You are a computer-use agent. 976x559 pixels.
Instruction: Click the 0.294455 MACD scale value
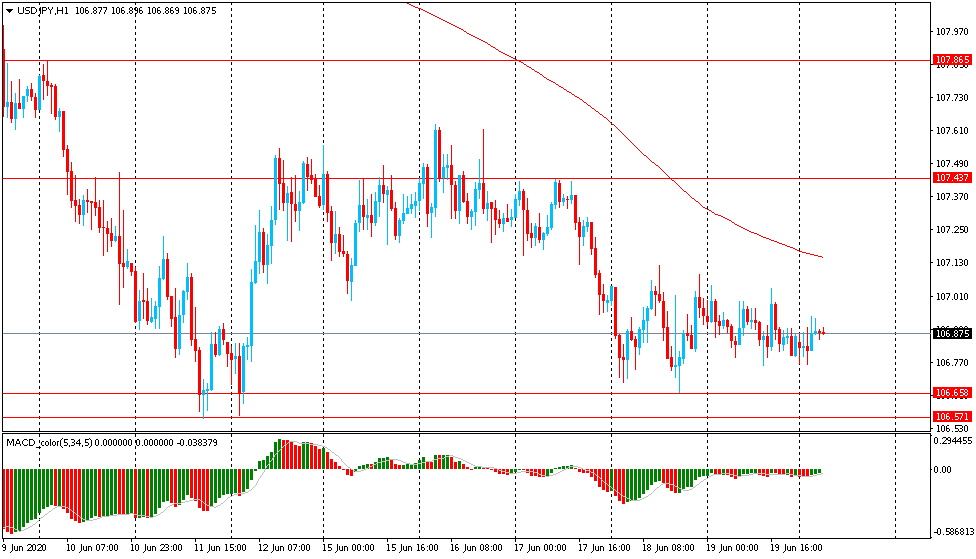pyautogui.click(x=952, y=440)
